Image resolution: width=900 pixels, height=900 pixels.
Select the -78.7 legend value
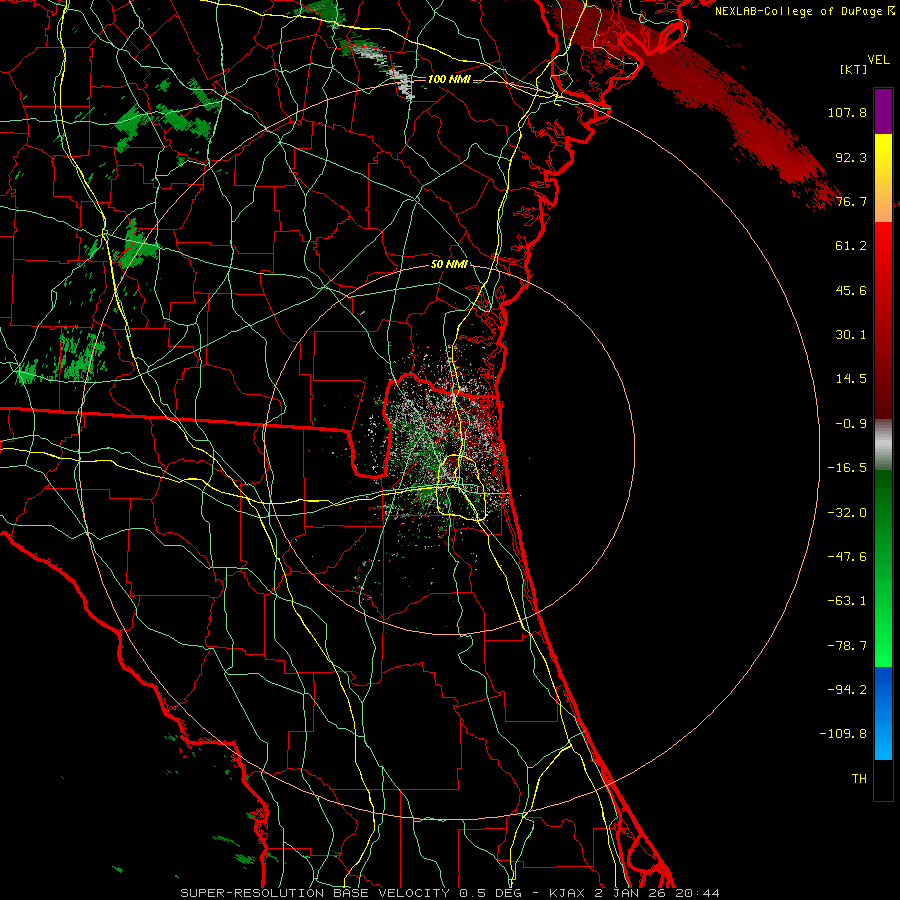coord(847,646)
